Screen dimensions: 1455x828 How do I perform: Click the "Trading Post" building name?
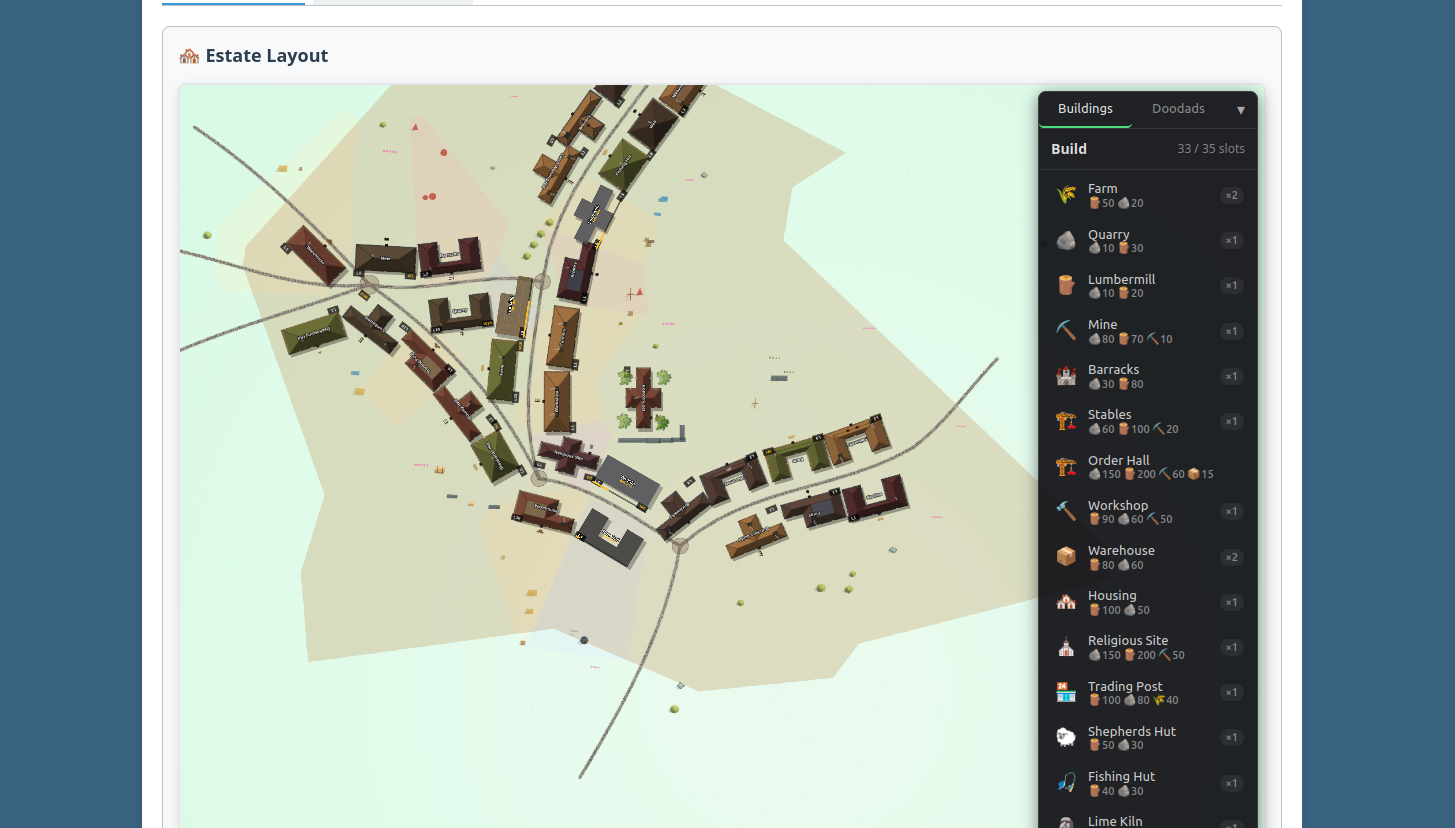click(1125, 686)
